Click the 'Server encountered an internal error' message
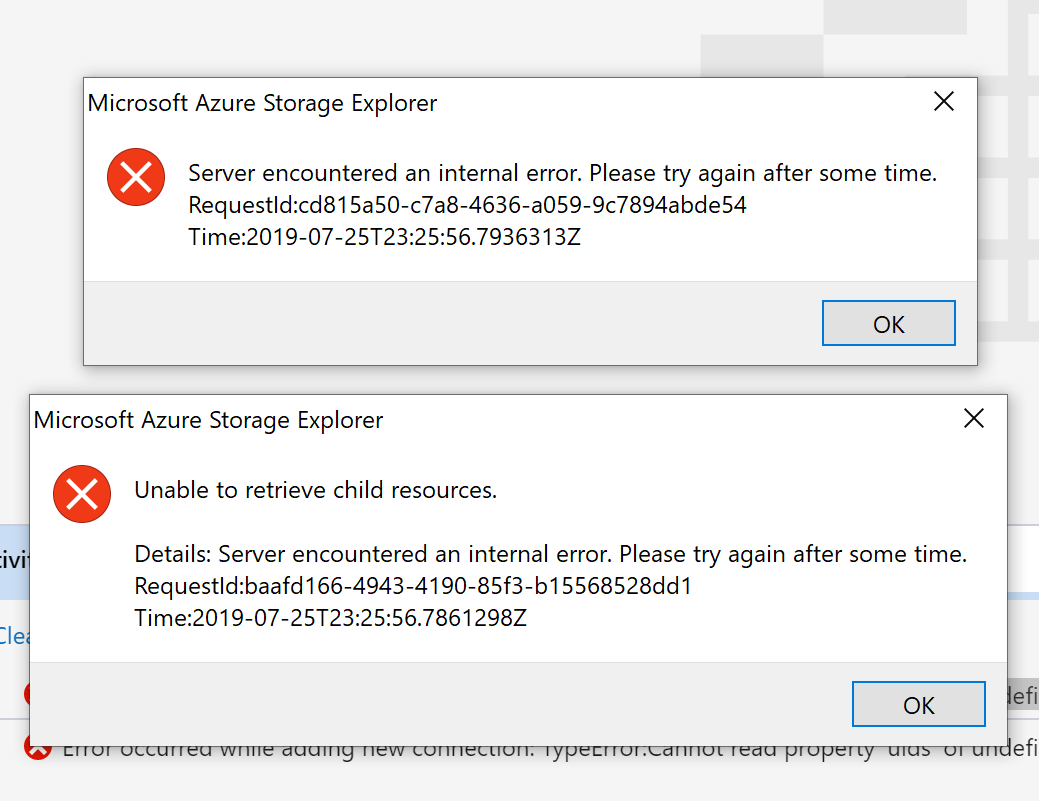The width and height of the screenshot is (1039, 801). (x=560, y=172)
